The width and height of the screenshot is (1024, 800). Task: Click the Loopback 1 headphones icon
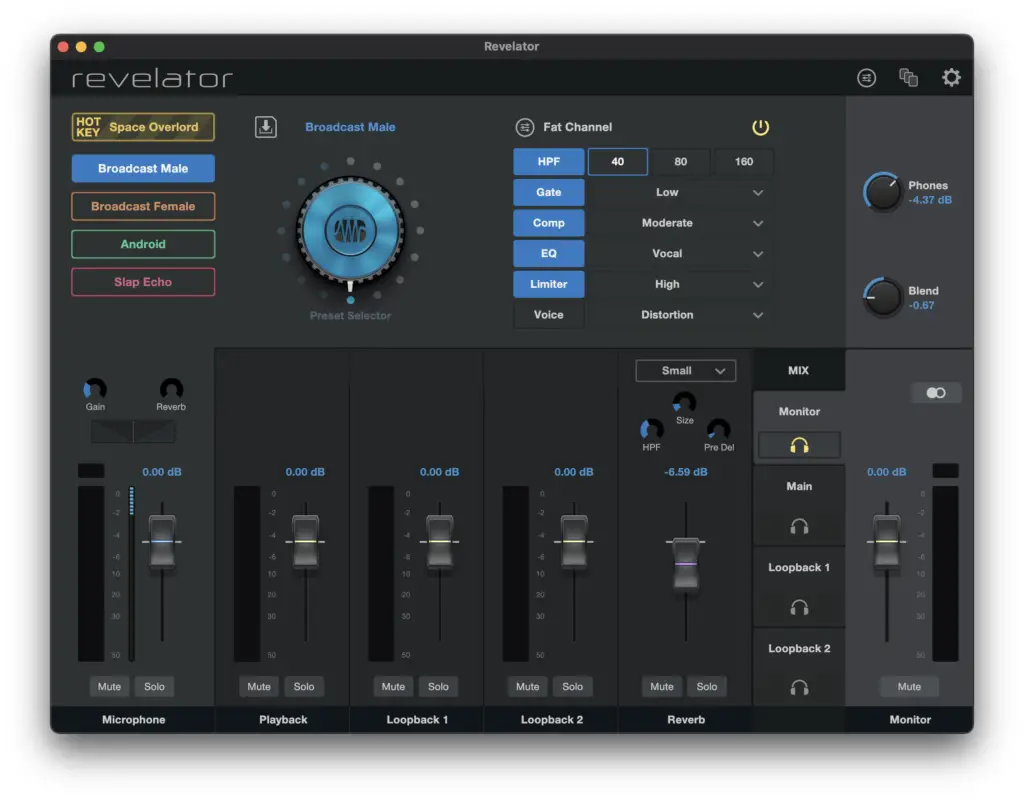799,607
